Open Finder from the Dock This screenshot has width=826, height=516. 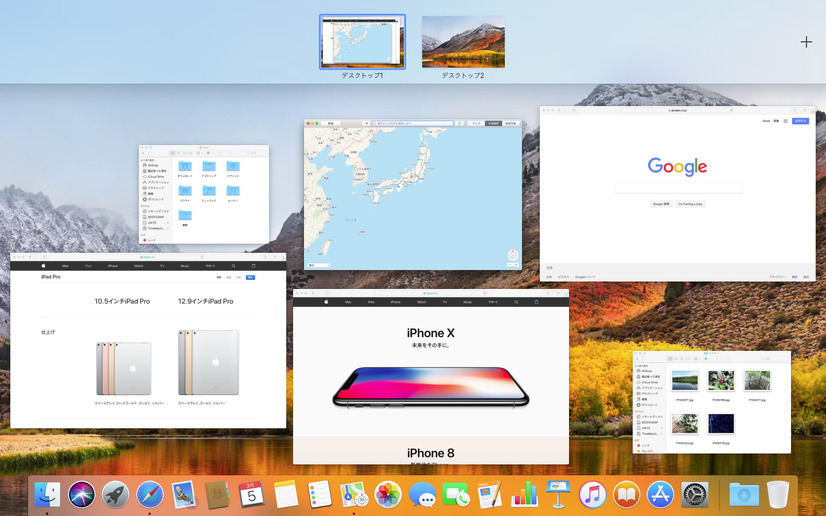pyautogui.click(x=47, y=494)
